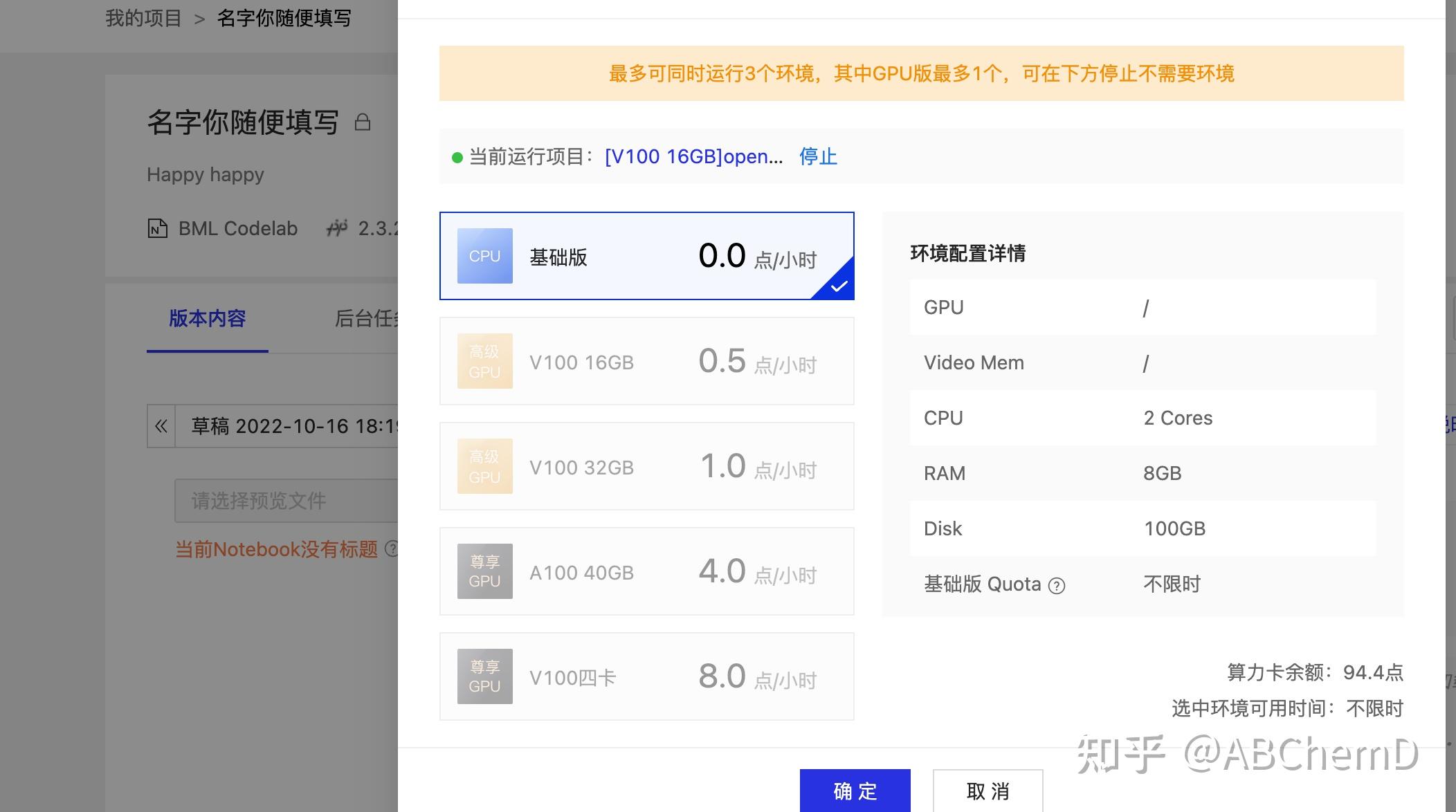The image size is (1456, 812).
Task: Click 停止 to stop the running project
Action: pyautogui.click(x=818, y=156)
